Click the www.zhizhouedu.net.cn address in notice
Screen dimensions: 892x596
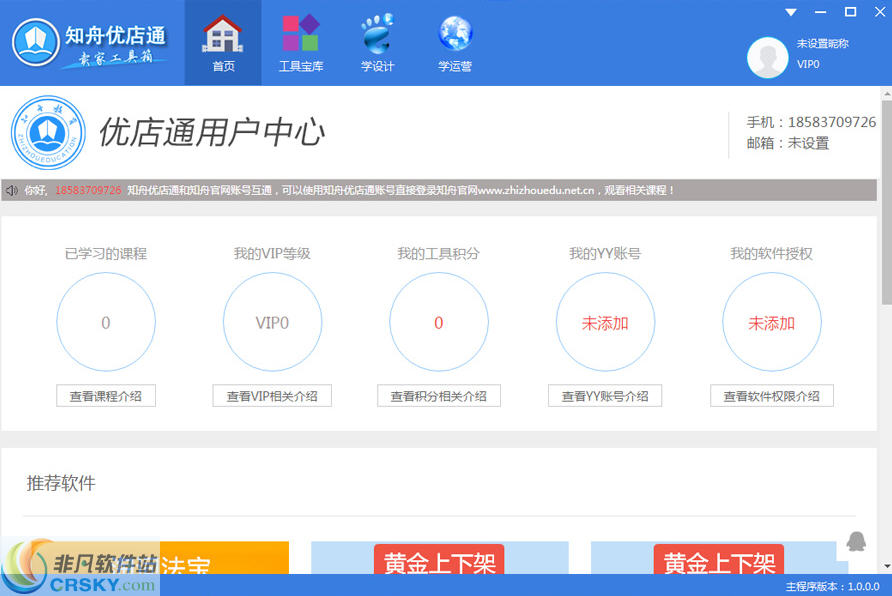click(536, 190)
